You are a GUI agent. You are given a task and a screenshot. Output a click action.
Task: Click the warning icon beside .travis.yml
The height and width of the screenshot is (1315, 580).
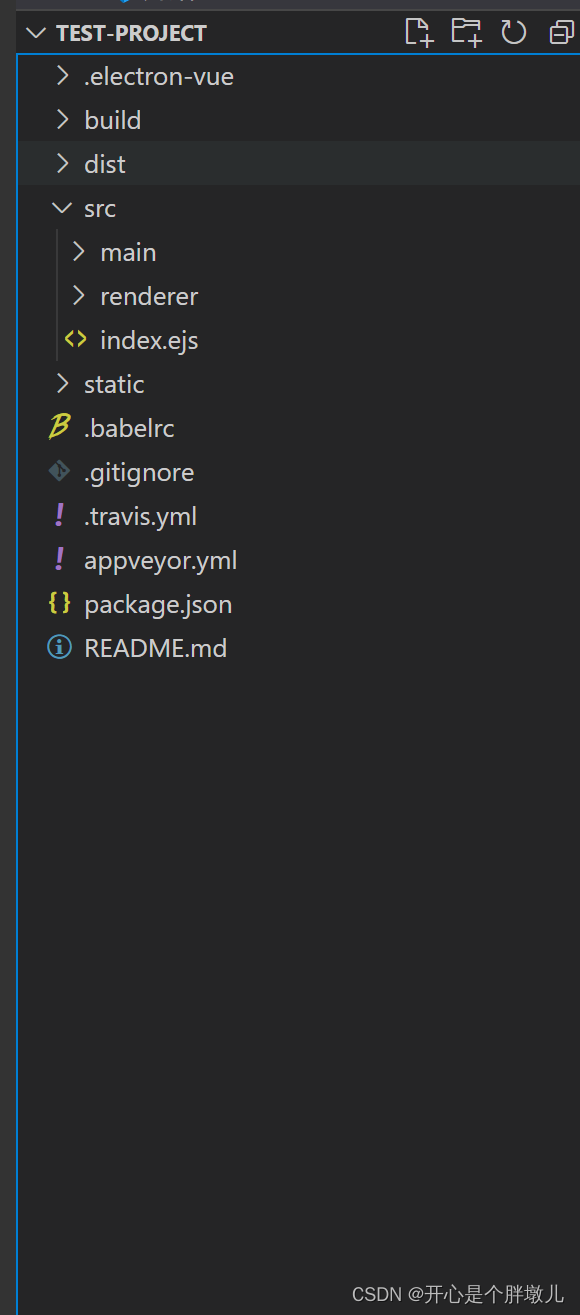pos(58,515)
